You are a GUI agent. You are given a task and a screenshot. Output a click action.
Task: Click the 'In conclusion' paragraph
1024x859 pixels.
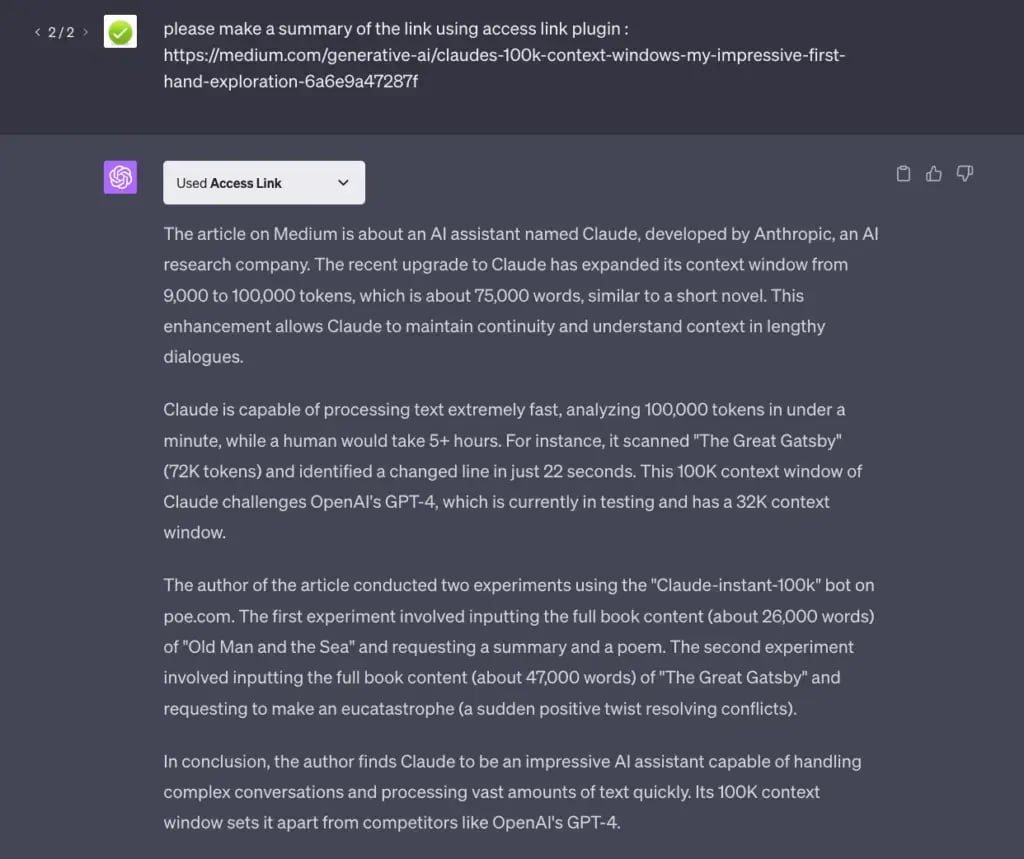pos(512,792)
